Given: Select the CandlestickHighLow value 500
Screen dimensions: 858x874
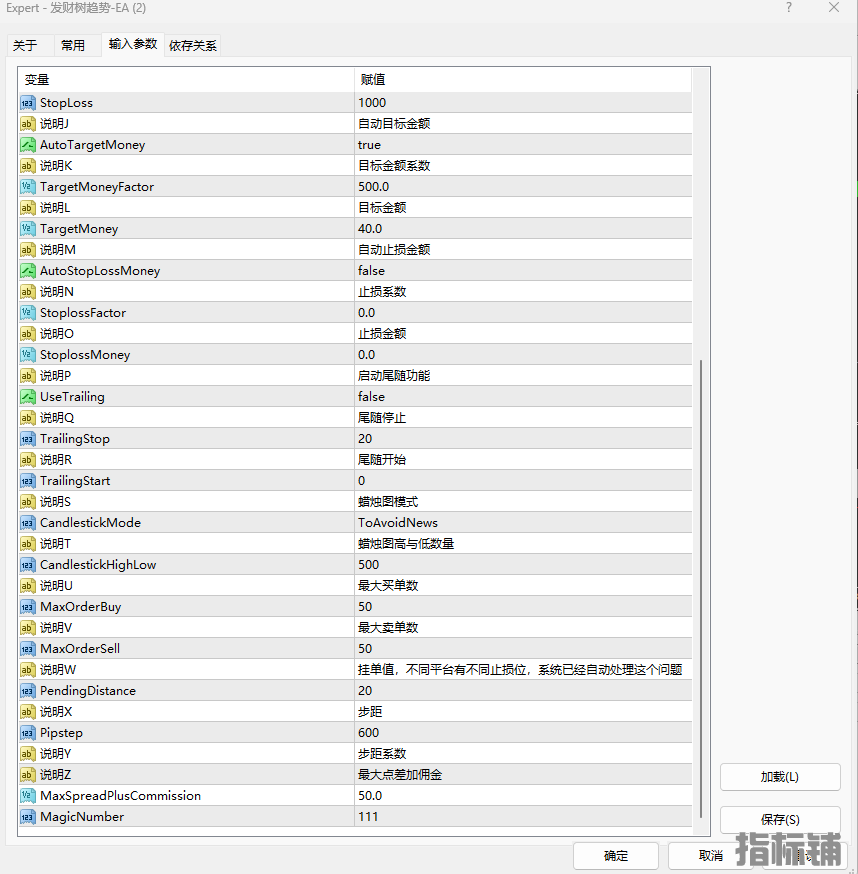Looking at the screenshot, I should point(523,565).
